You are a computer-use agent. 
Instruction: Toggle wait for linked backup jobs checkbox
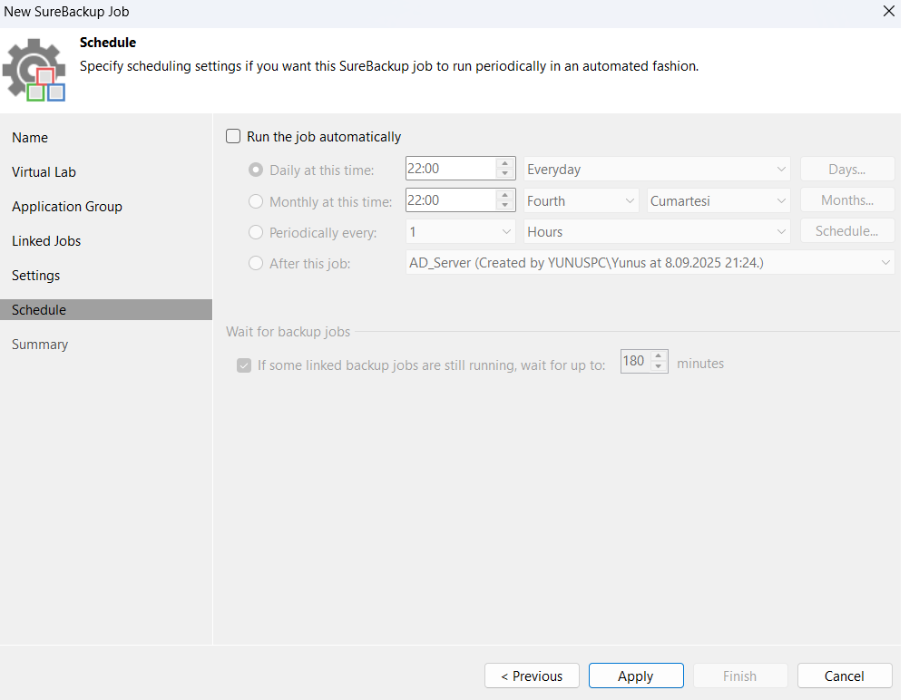pos(244,365)
